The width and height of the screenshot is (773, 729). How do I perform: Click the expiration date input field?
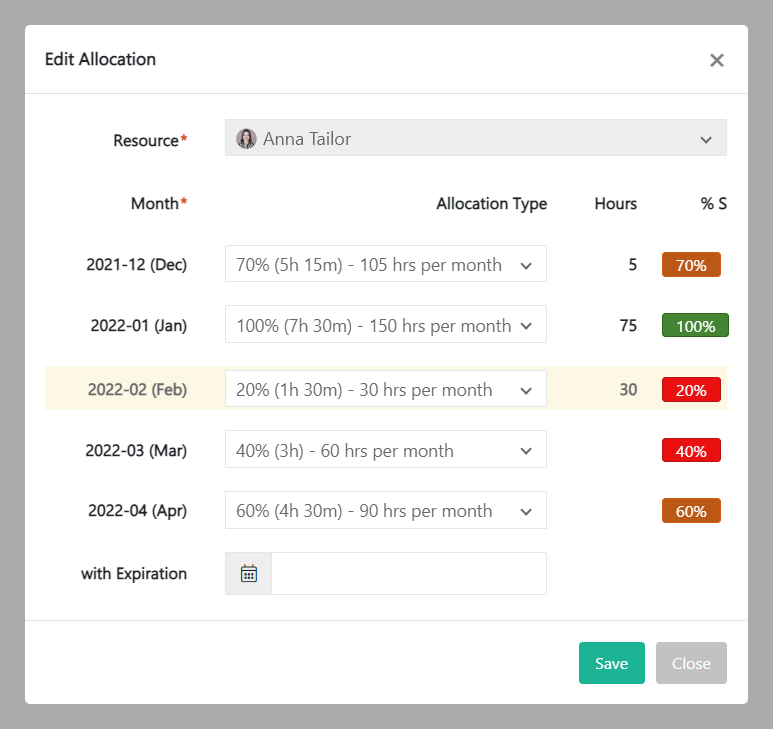pyautogui.click(x=409, y=573)
